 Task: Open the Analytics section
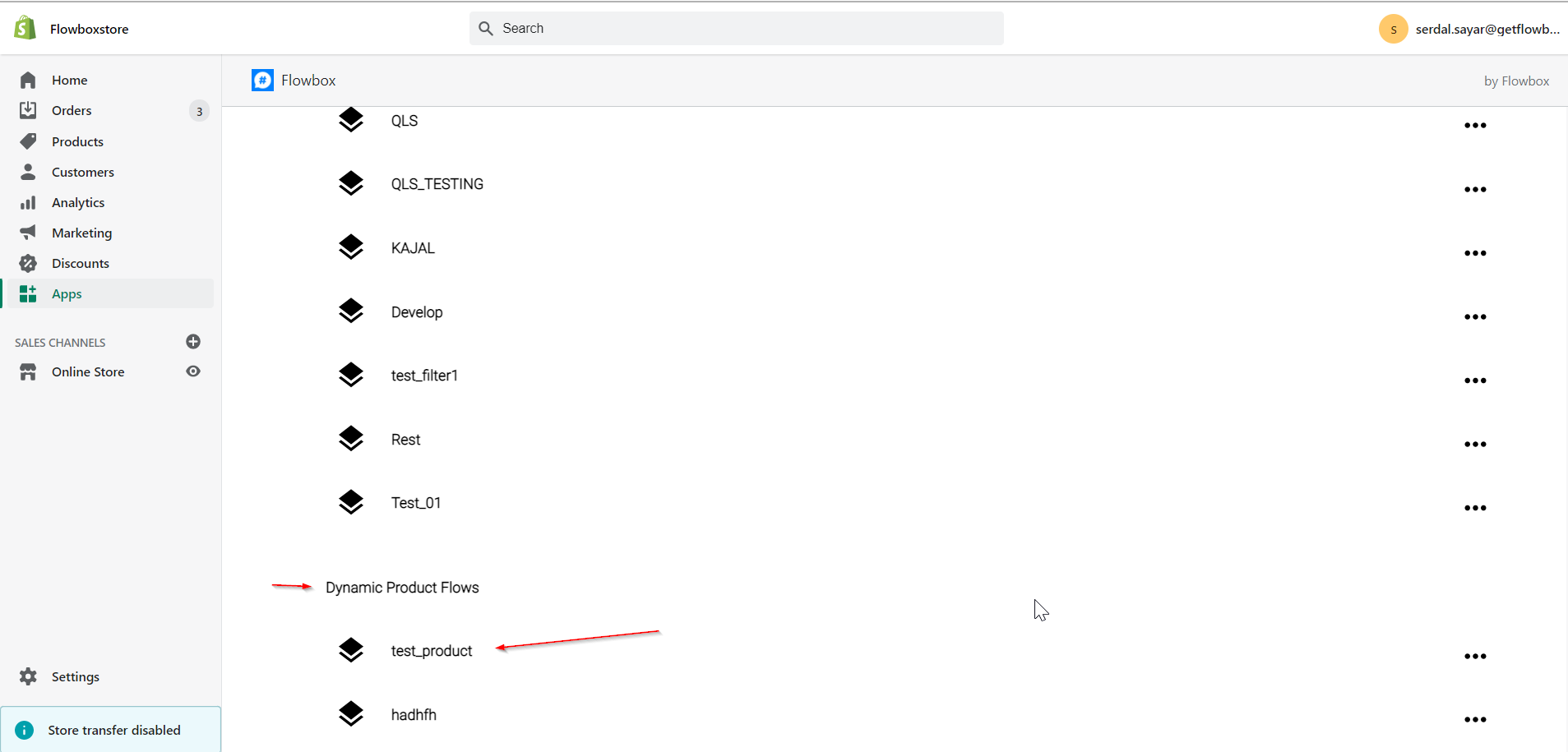tap(78, 202)
